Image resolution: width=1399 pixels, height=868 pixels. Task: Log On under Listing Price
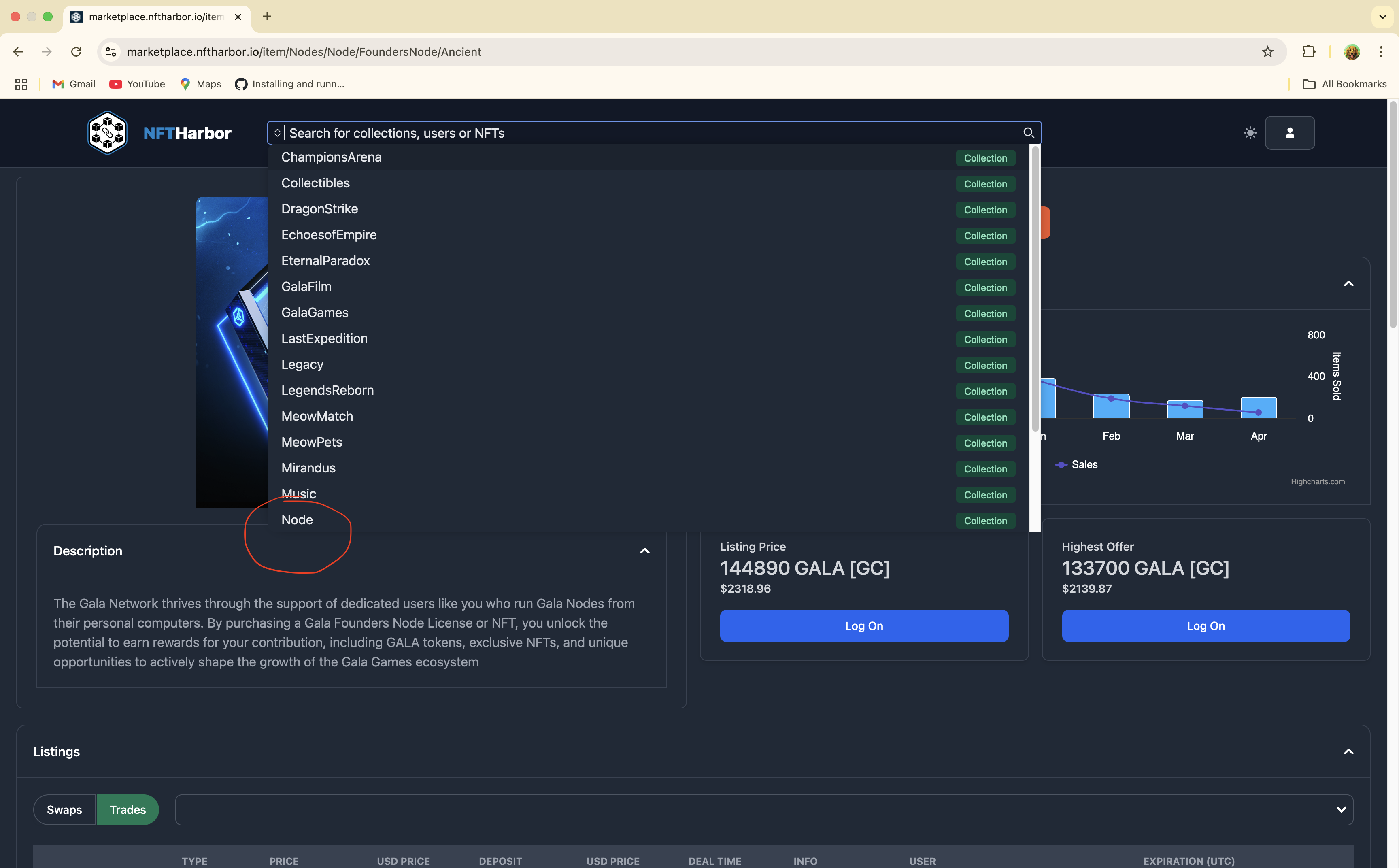click(863, 626)
